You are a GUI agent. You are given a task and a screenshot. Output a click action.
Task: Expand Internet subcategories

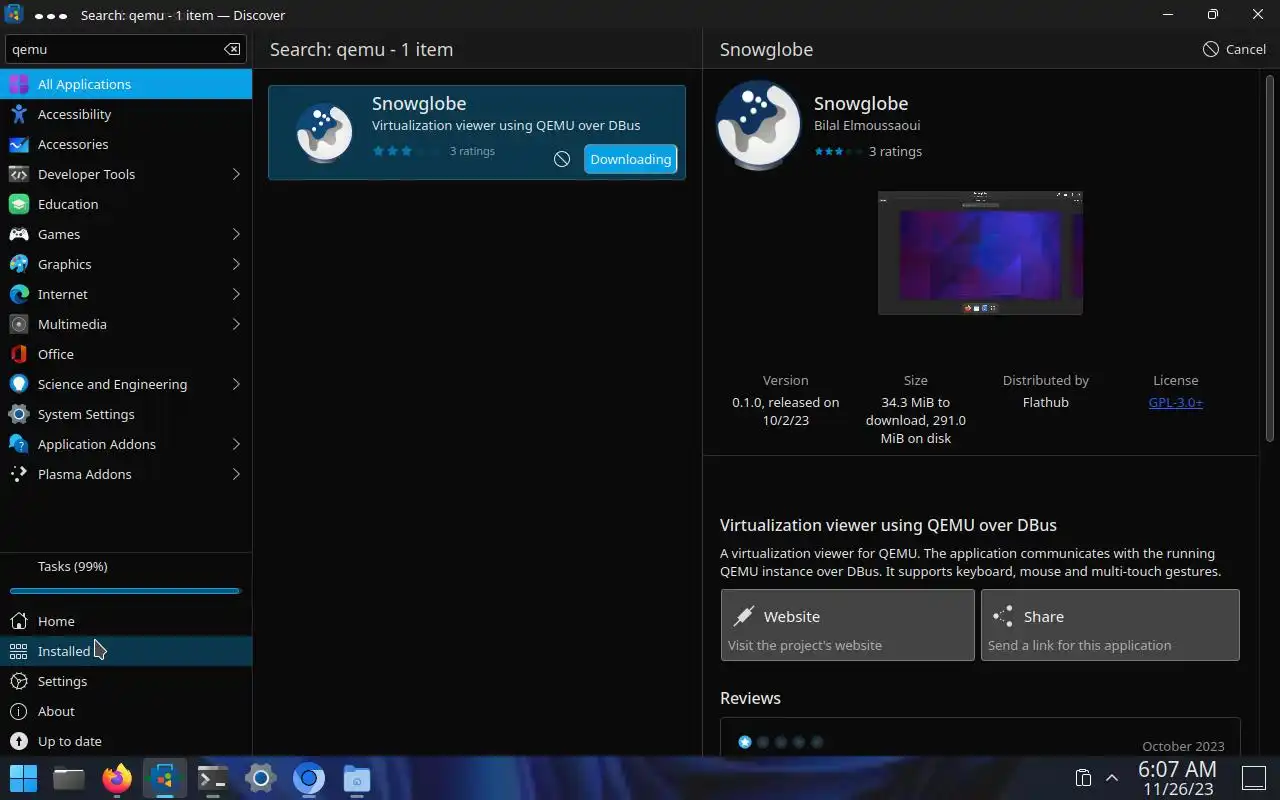click(236, 294)
